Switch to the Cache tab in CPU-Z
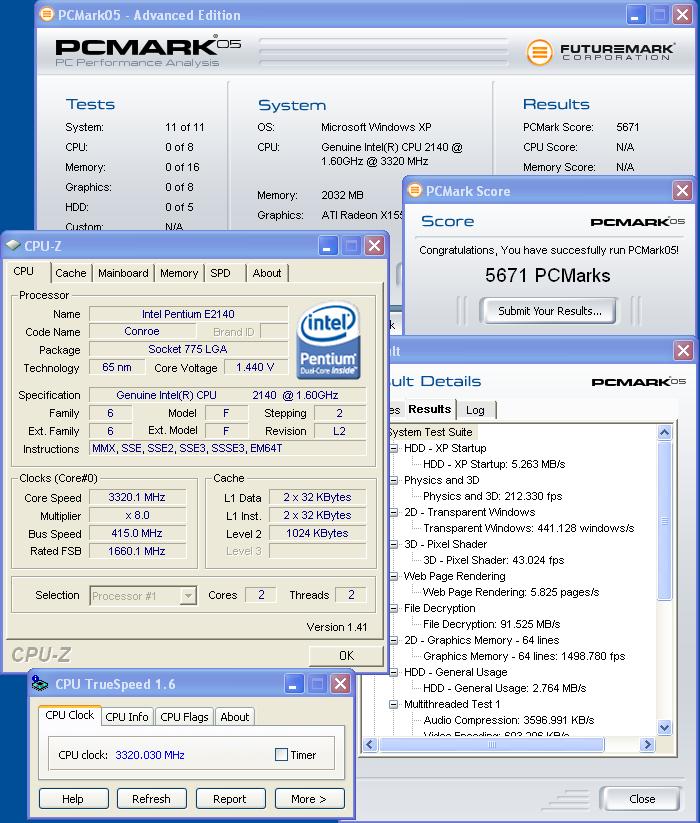 71,273
